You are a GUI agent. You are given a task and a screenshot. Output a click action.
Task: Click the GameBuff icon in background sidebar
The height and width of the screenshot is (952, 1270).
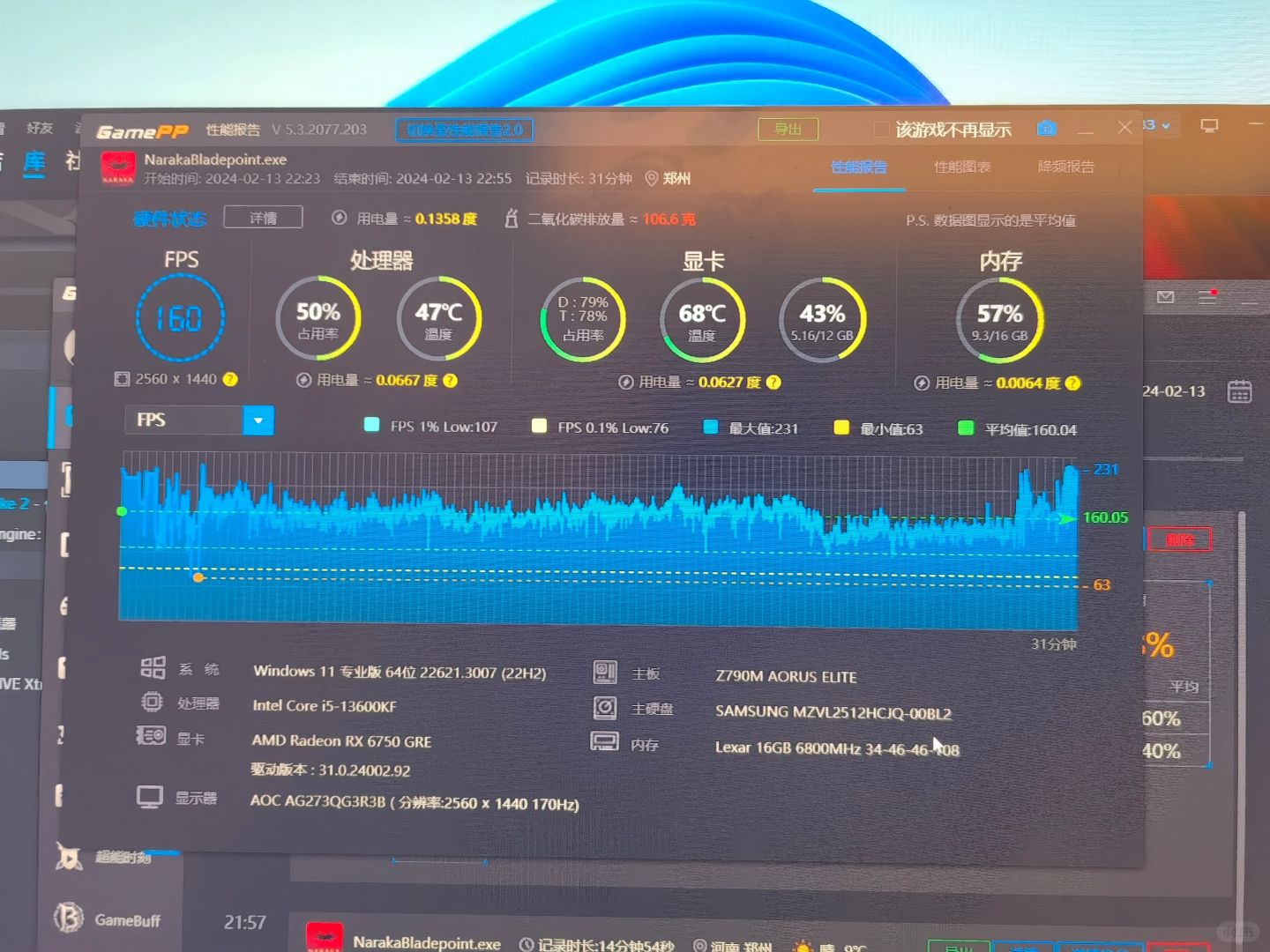69,919
